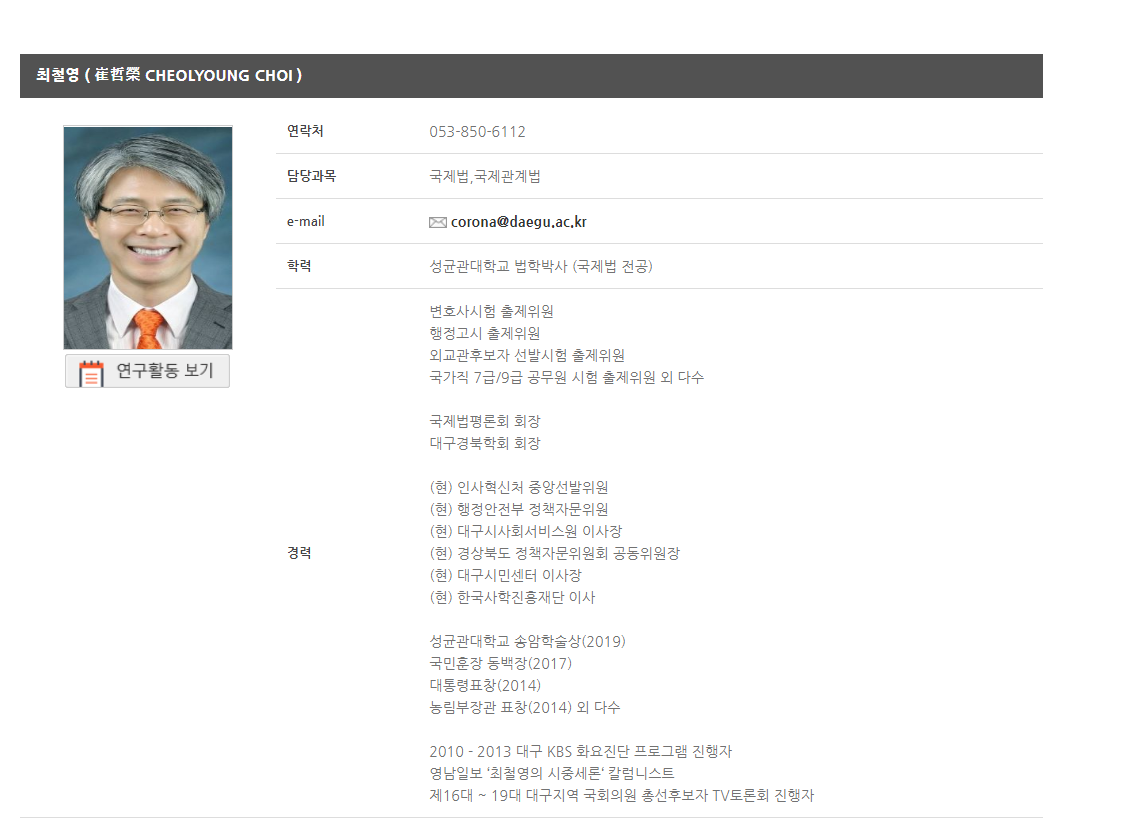Click the 국제법평론회 회장 line

click(x=484, y=421)
